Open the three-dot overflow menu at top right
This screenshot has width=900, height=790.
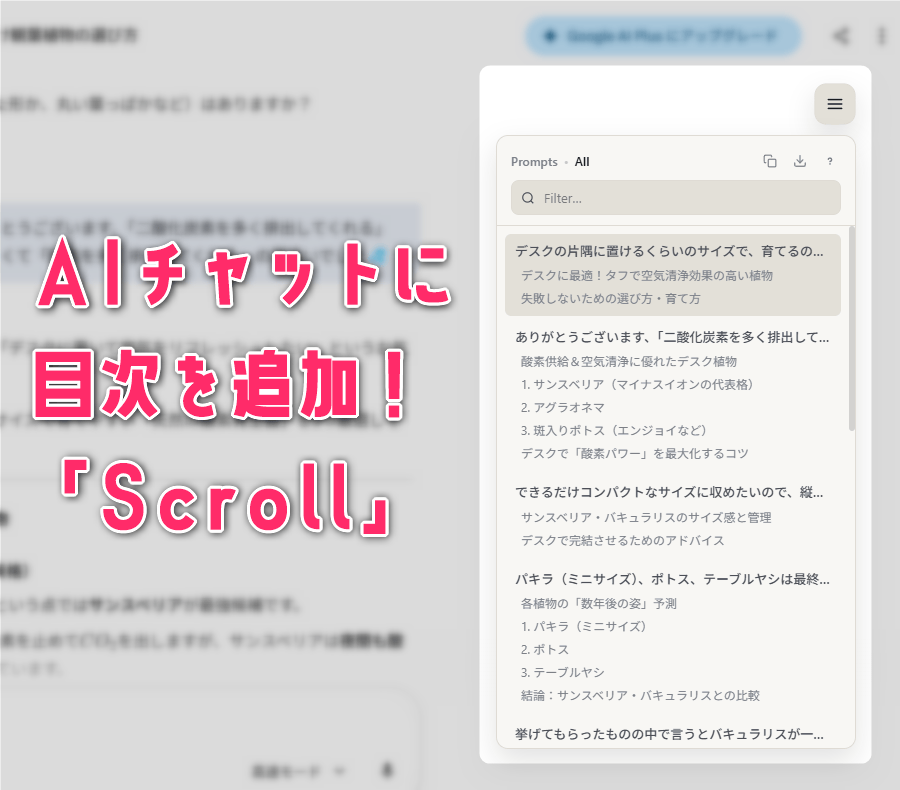880,36
